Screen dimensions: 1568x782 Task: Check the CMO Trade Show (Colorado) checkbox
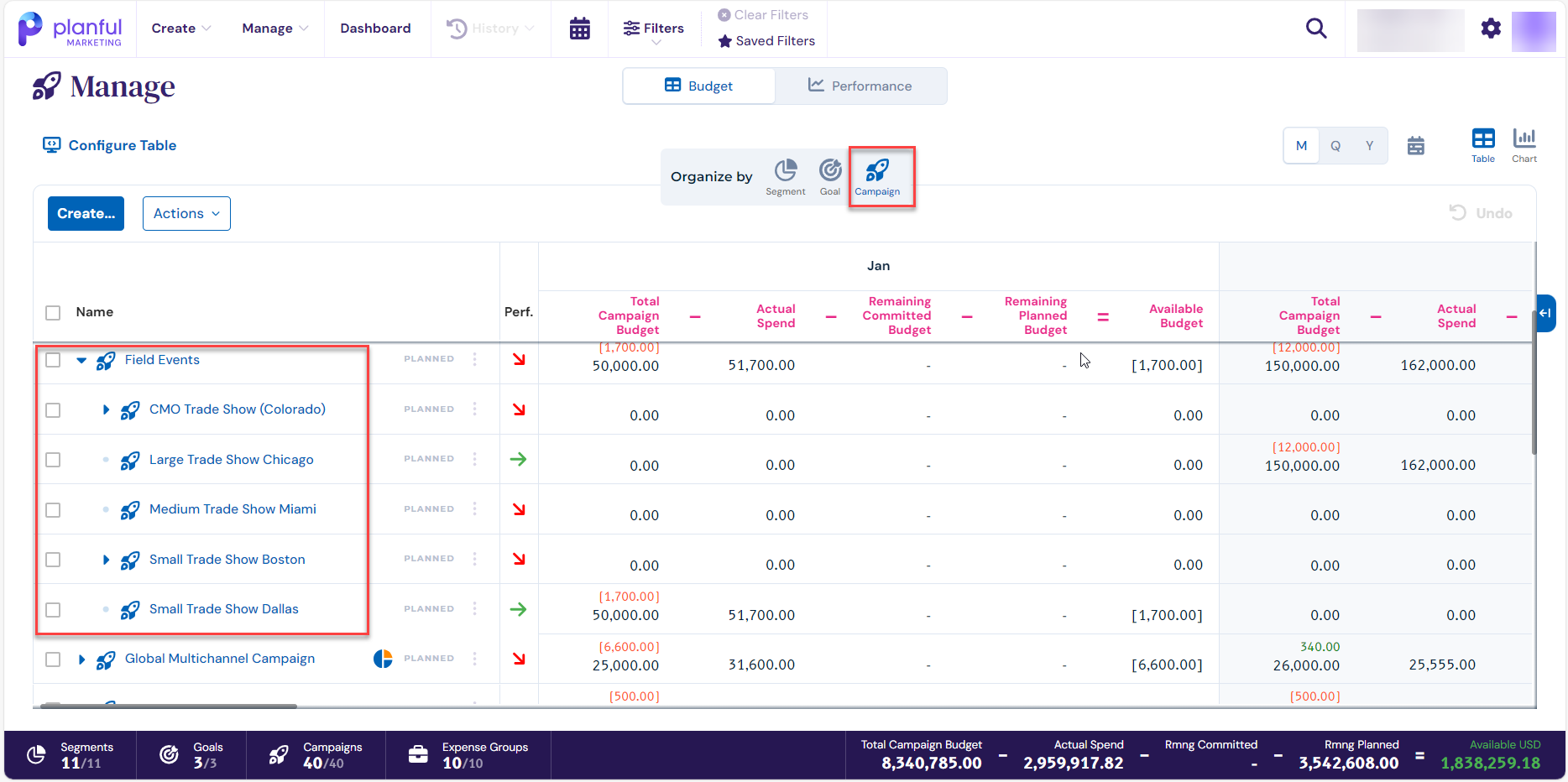pyautogui.click(x=53, y=410)
